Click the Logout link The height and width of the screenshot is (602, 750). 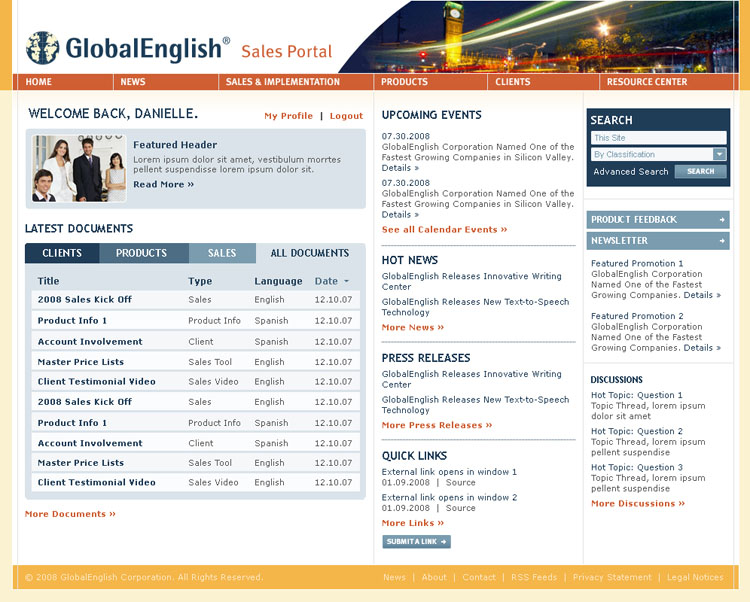pos(346,116)
